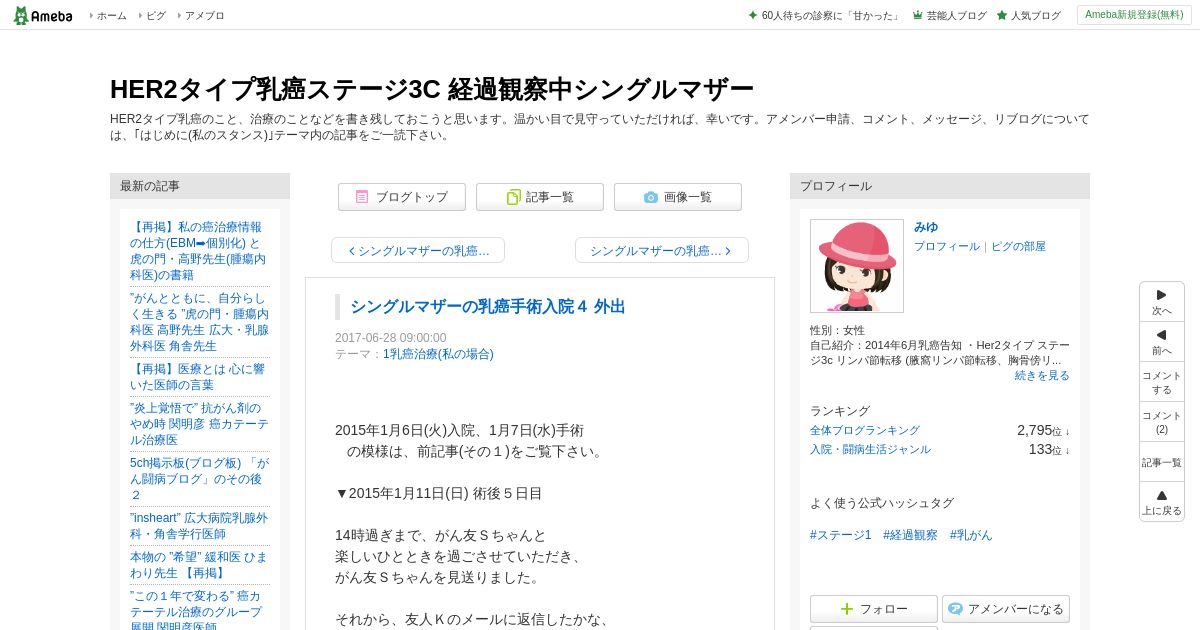Screen dimensions: 1200x630
Task: Open profile name みゆ
Action: [926, 227]
